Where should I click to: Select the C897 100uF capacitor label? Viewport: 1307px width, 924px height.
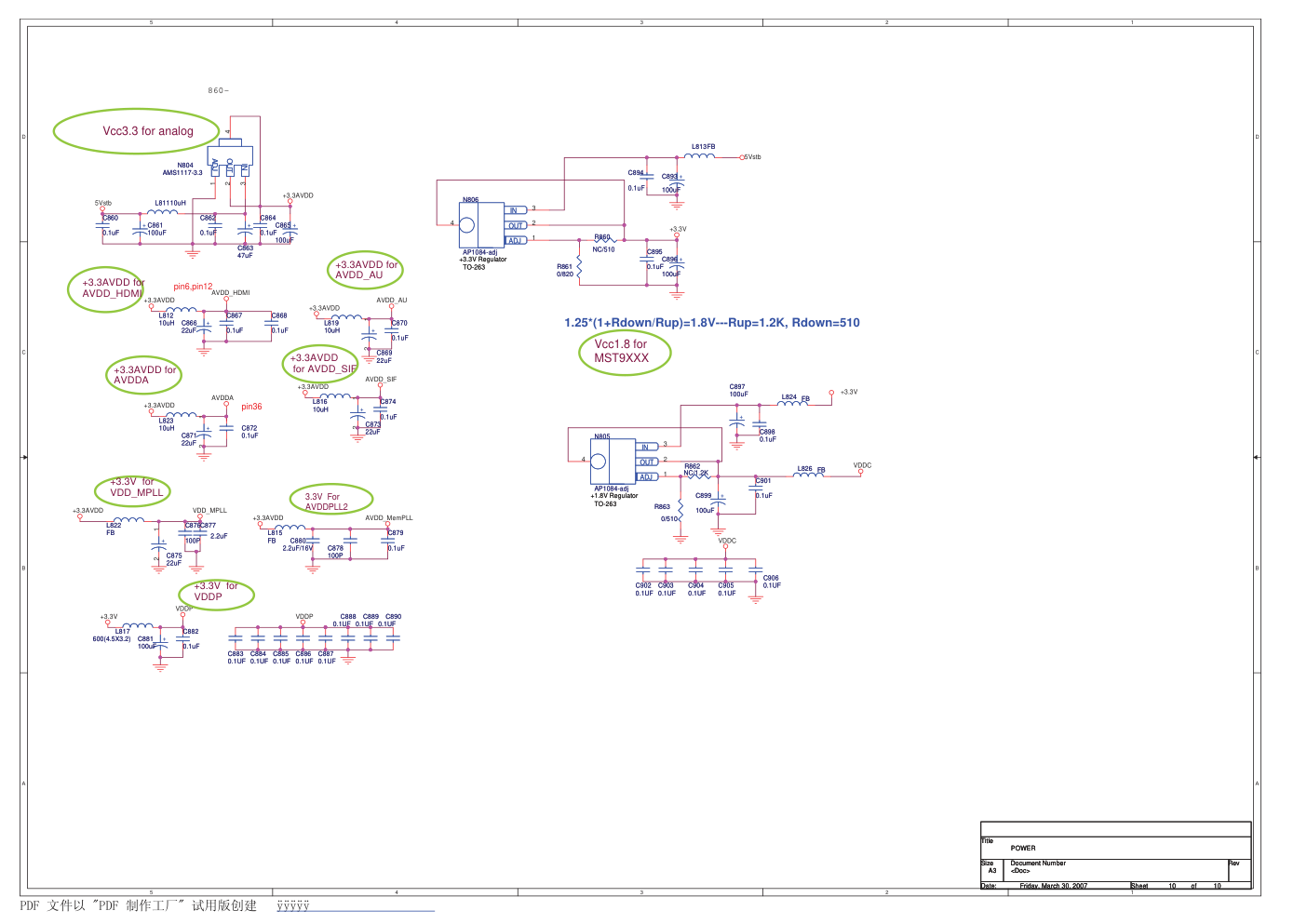pyautogui.click(x=738, y=391)
